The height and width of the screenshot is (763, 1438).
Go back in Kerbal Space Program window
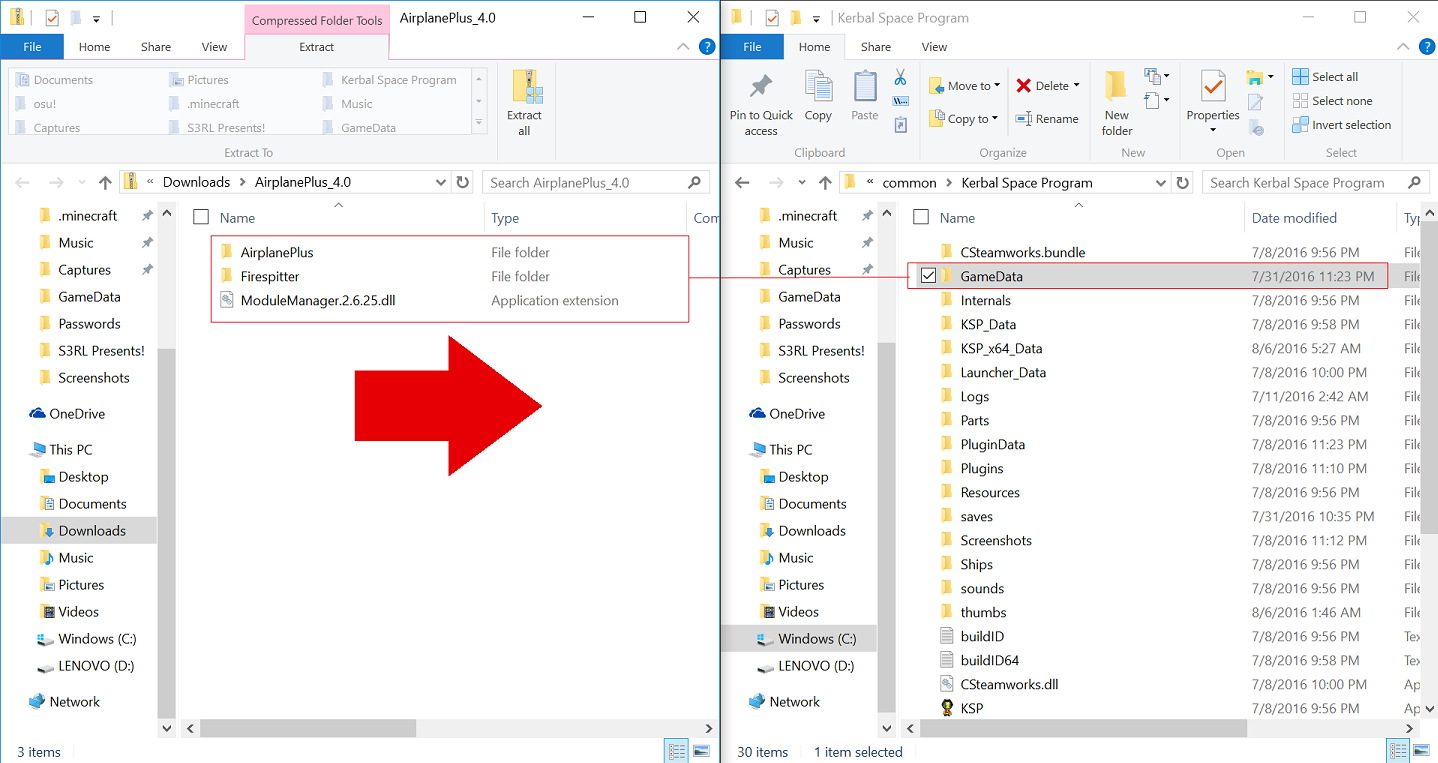coord(742,183)
